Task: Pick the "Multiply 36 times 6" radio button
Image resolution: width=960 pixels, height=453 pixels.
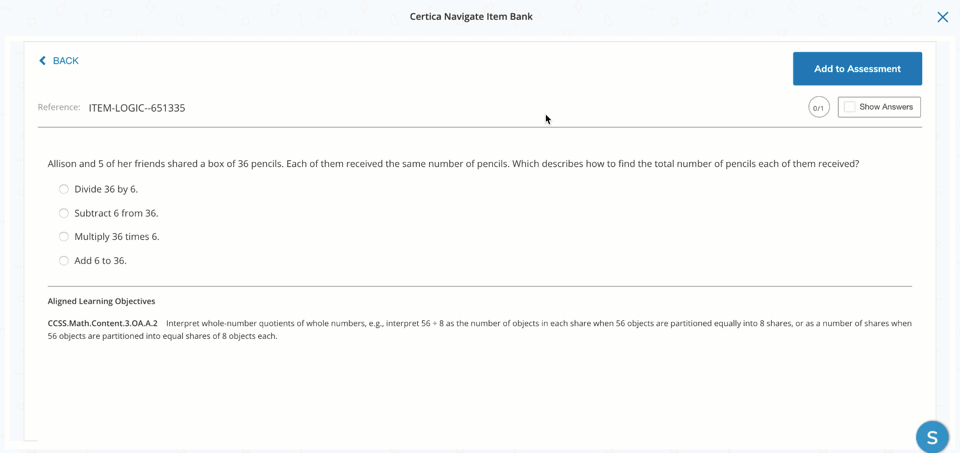Action: pos(64,237)
